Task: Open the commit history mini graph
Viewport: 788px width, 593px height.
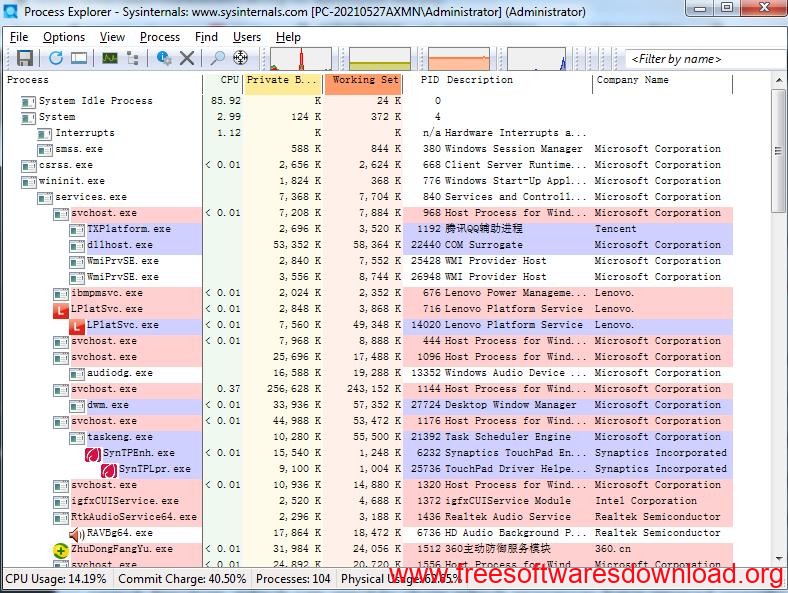Action: (x=380, y=59)
